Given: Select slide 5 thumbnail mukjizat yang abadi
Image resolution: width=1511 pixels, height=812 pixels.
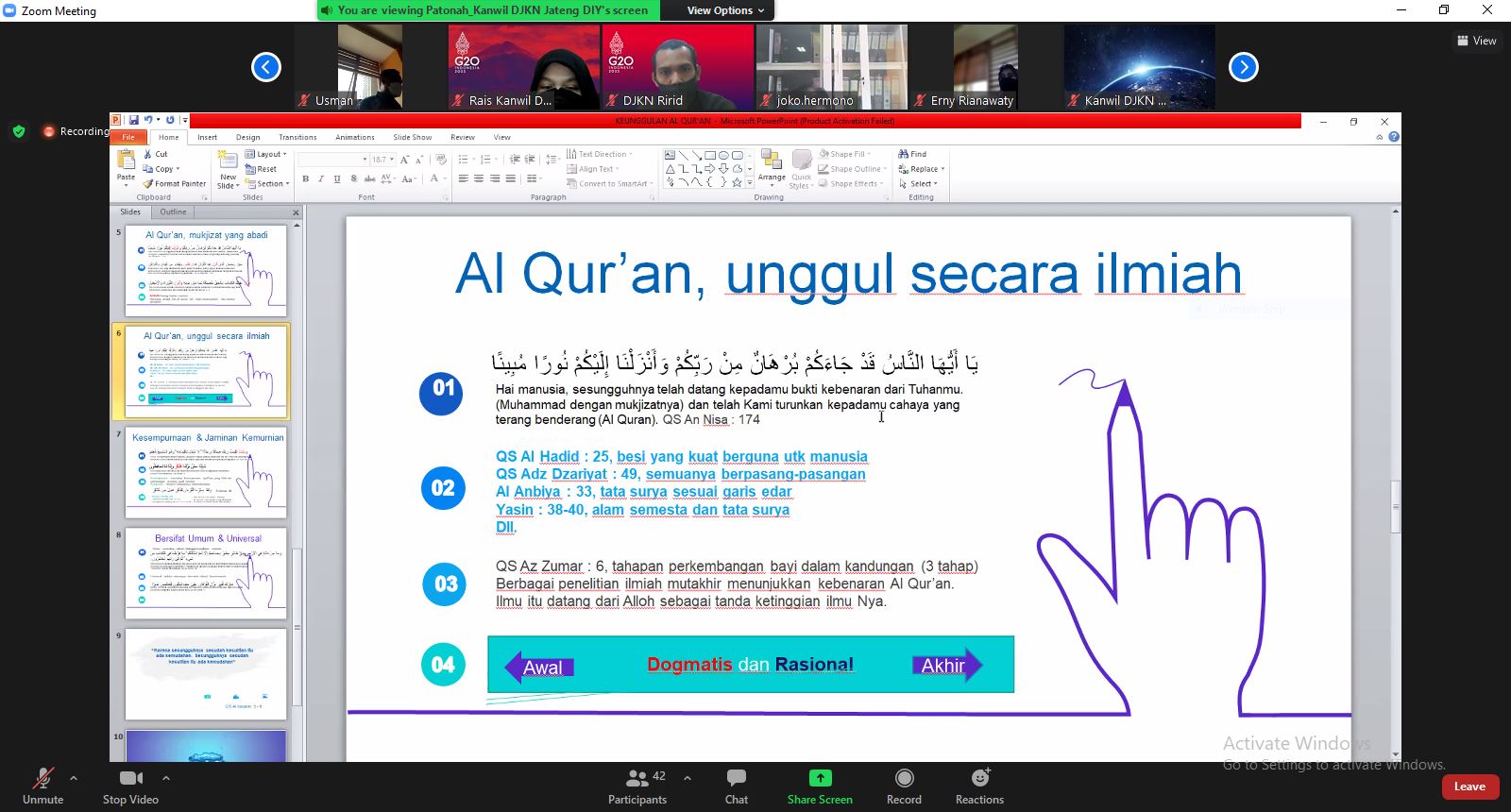Looking at the screenshot, I should (206, 270).
